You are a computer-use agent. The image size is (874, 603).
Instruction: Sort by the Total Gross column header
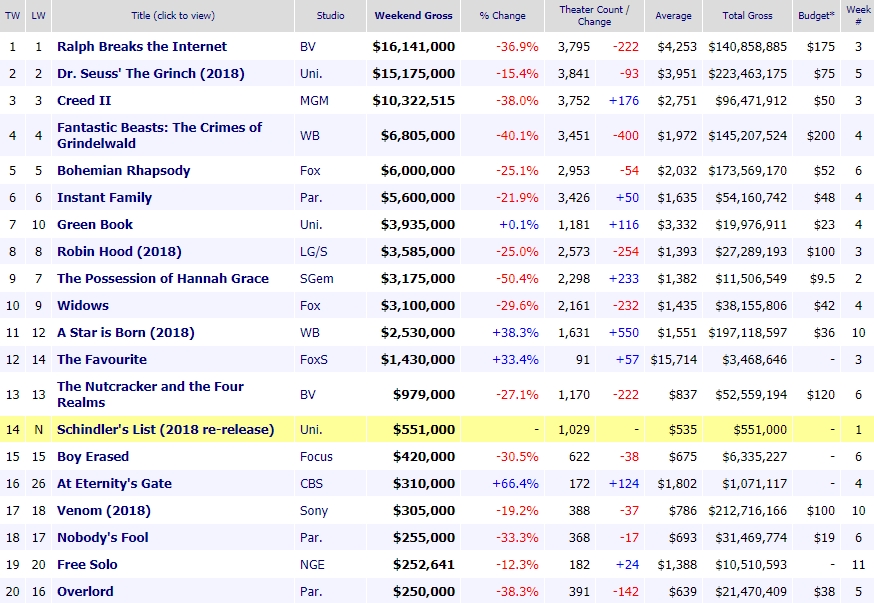coord(747,16)
